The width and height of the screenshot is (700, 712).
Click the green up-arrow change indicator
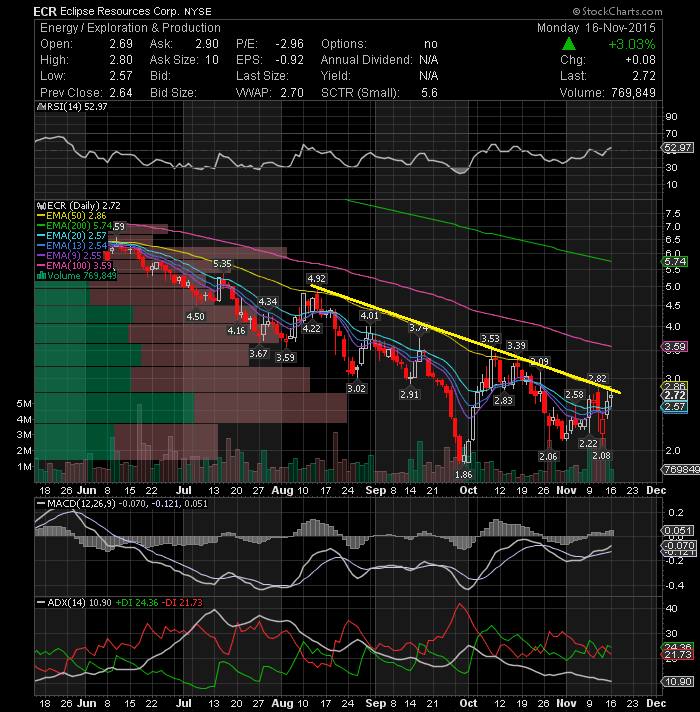(x=569, y=44)
